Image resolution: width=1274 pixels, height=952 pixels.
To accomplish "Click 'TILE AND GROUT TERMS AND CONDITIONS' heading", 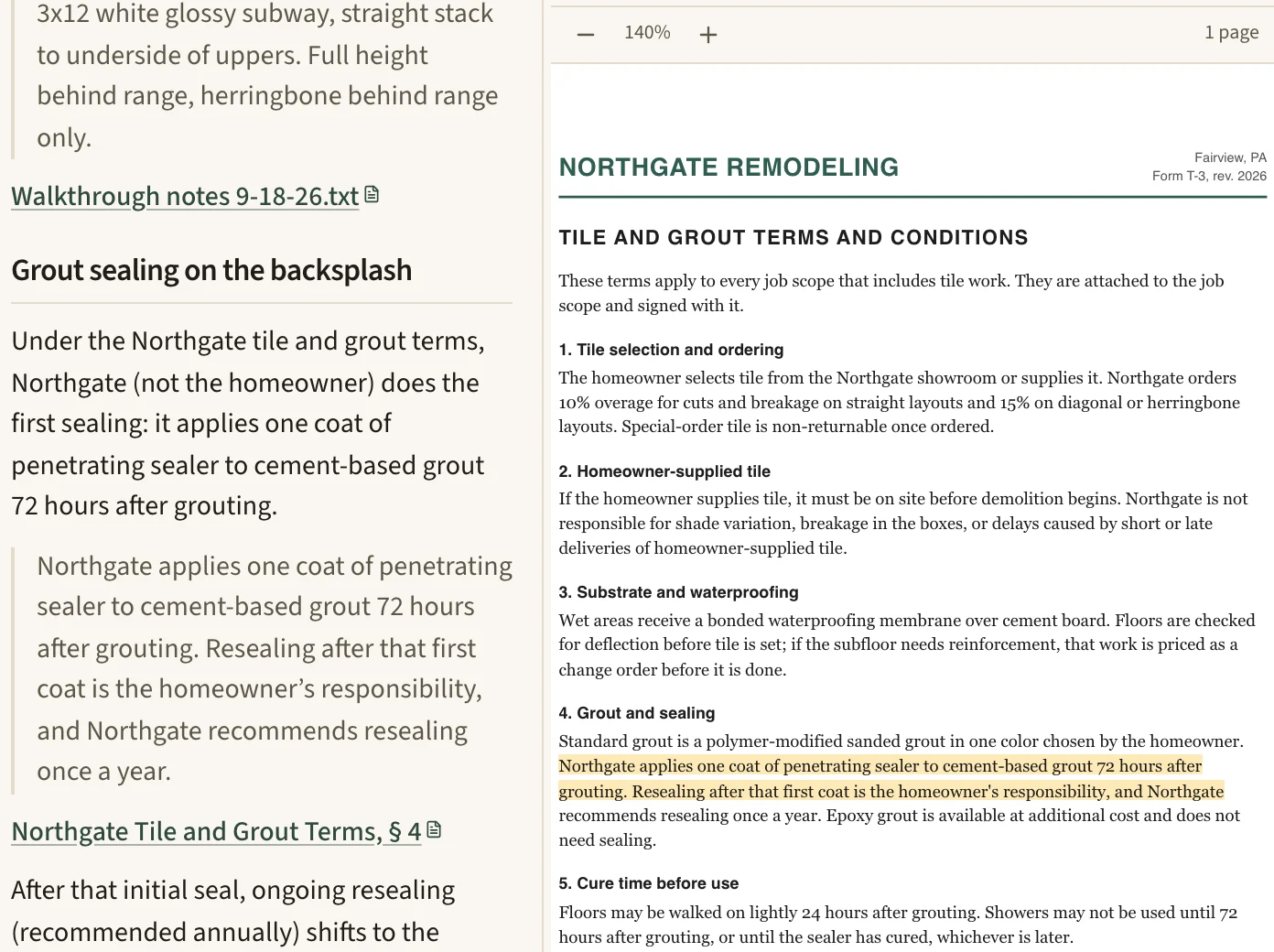I will pyautogui.click(x=794, y=238).
